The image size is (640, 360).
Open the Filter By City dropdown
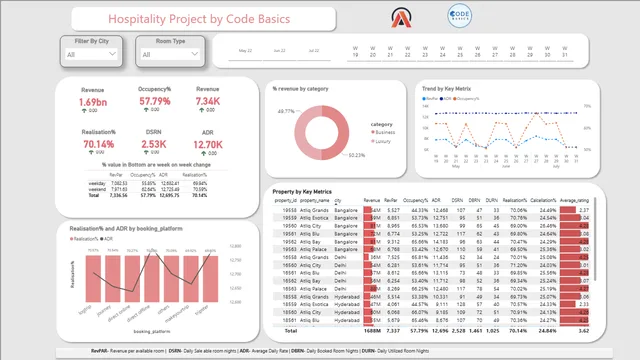(x=91, y=54)
